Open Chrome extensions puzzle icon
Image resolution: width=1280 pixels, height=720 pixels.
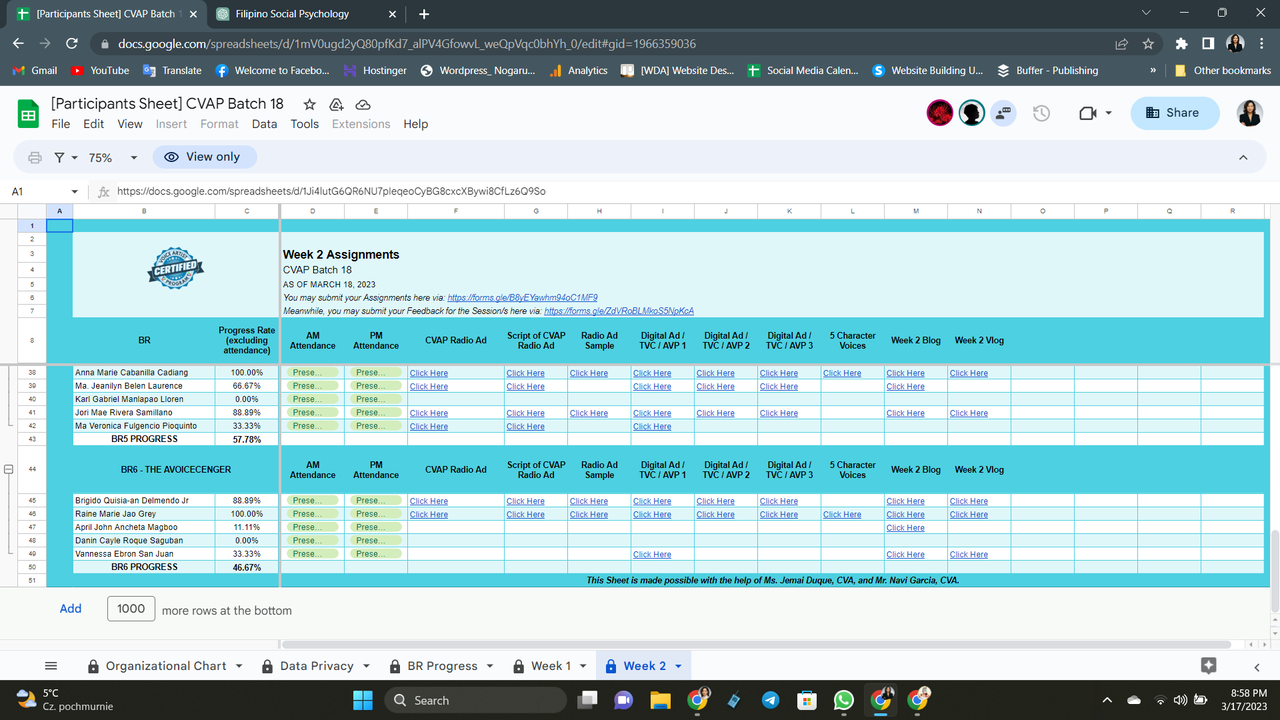[1181, 44]
